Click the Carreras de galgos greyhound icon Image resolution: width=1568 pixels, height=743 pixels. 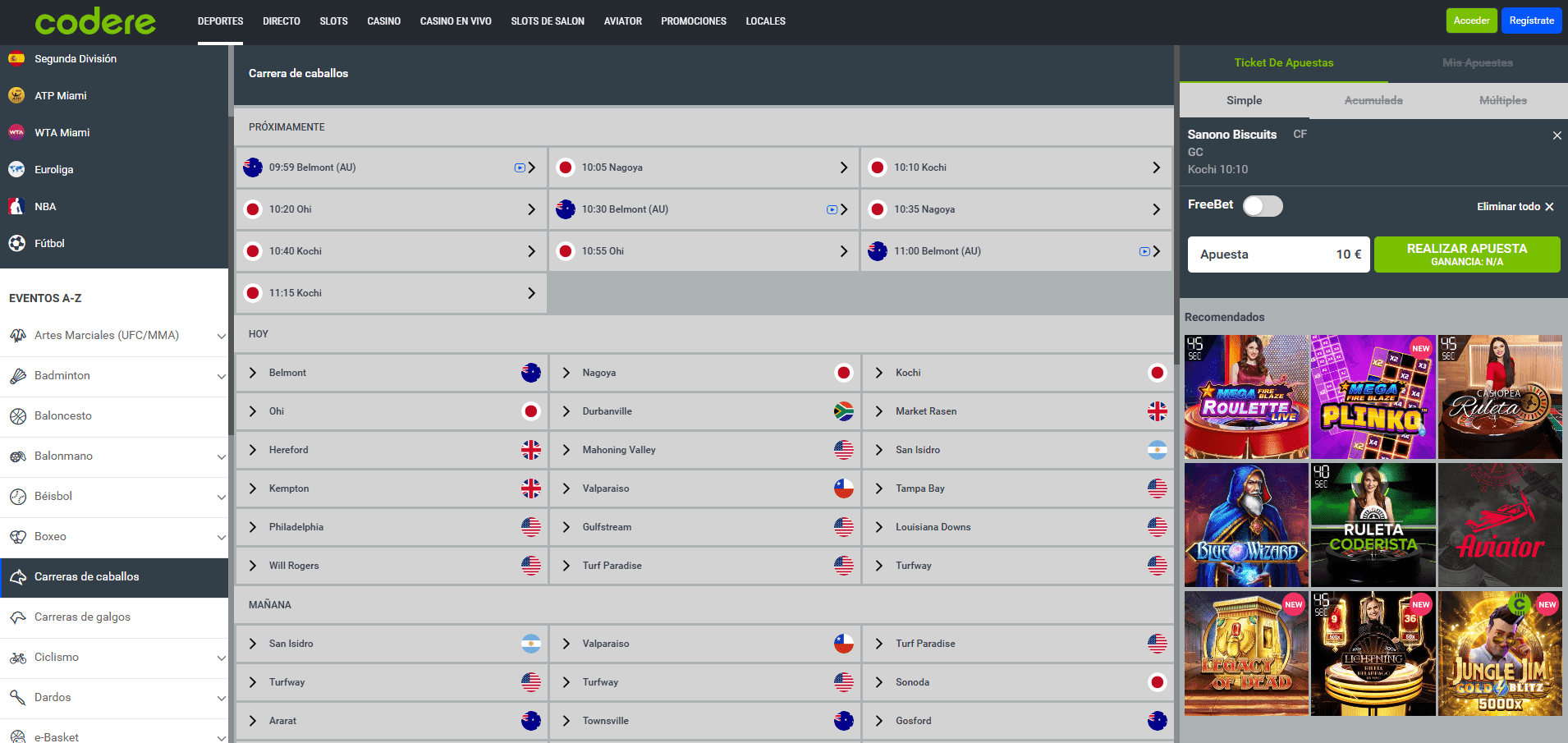[x=18, y=617]
